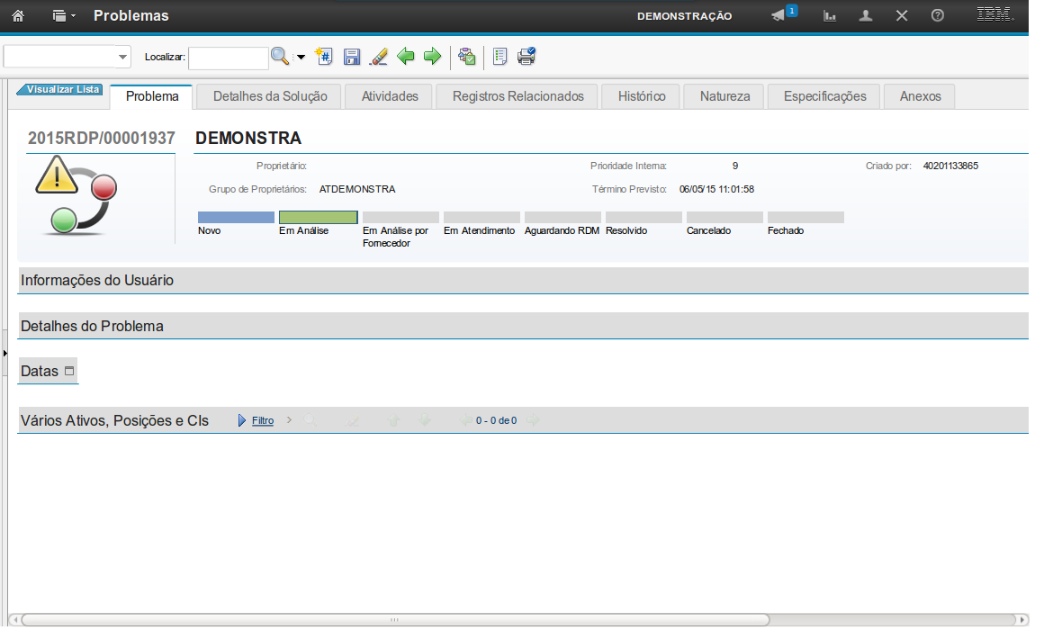This screenshot has width=1055, height=630.
Task: Click the Help question mark icon
Action: (x=937, y=16)
